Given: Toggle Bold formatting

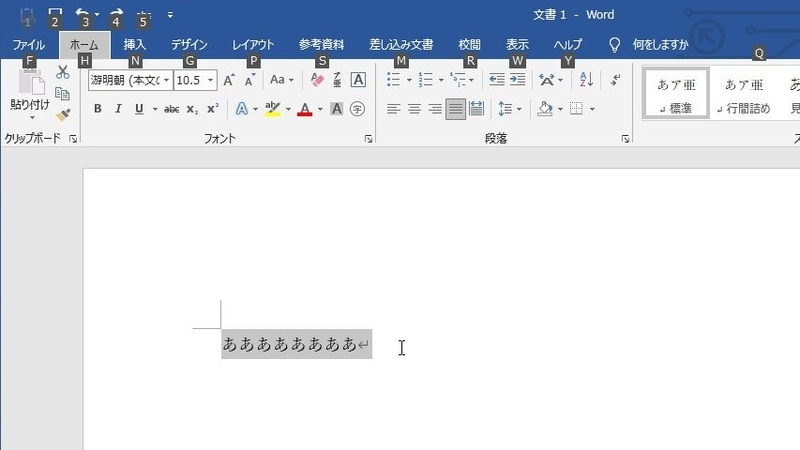Looking at the screenshot, I should pyautogui.click(x=97, y=109).
